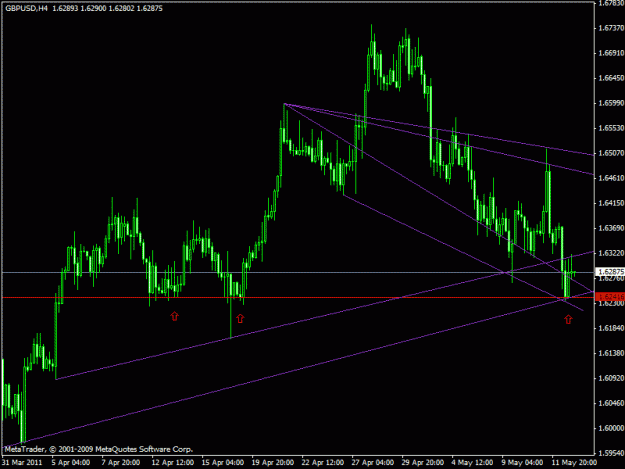625x469 pixels.
Task: Click the 1.65070 price axis label
Action: tap(611, 153)
